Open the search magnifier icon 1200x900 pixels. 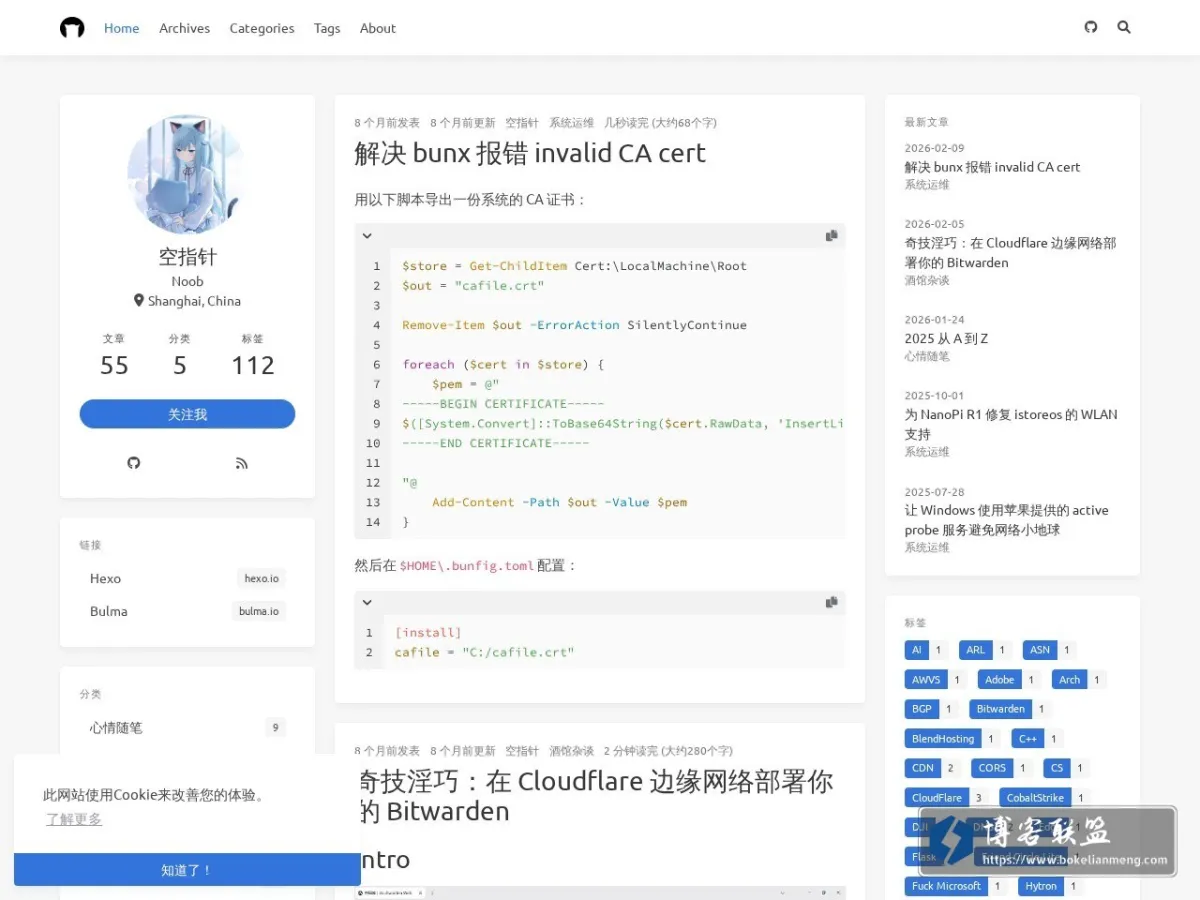(x=1124, y=27)
